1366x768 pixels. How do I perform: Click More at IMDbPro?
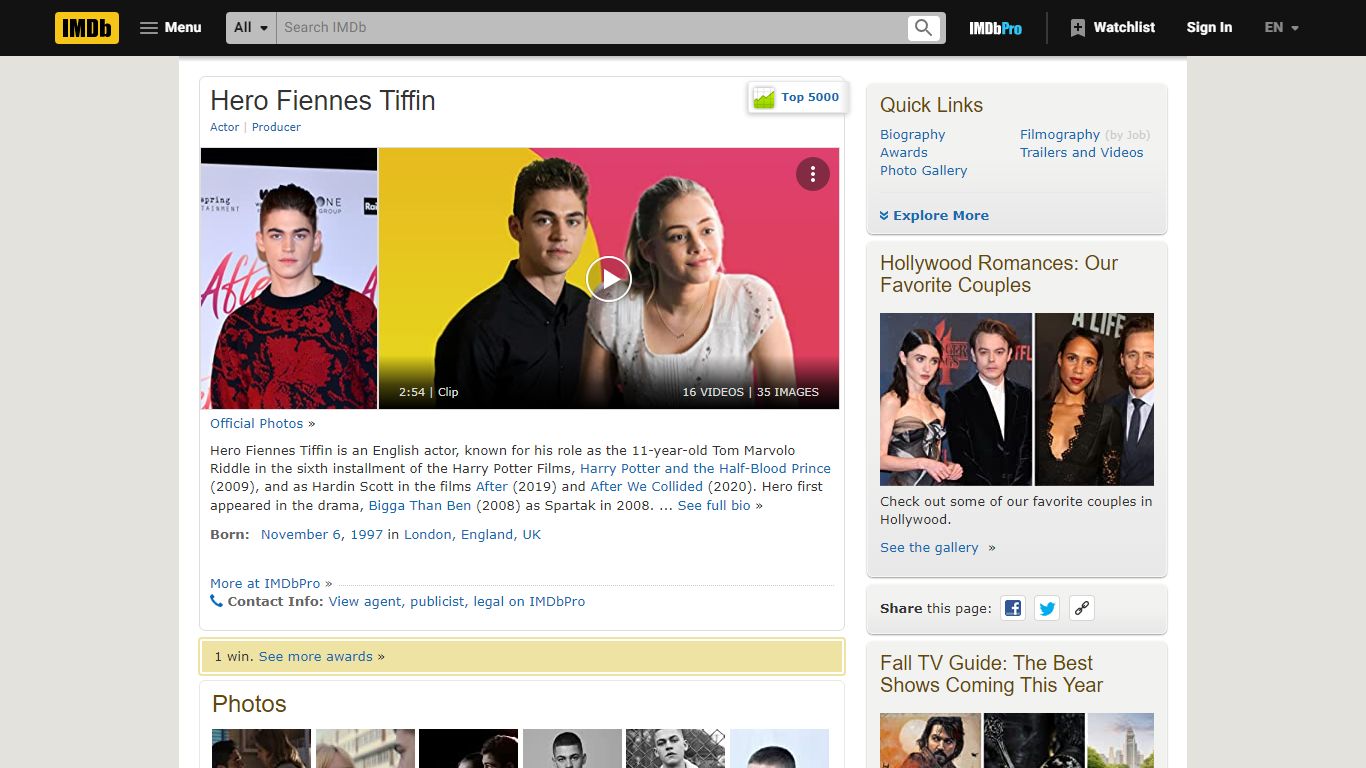(265, 584)
